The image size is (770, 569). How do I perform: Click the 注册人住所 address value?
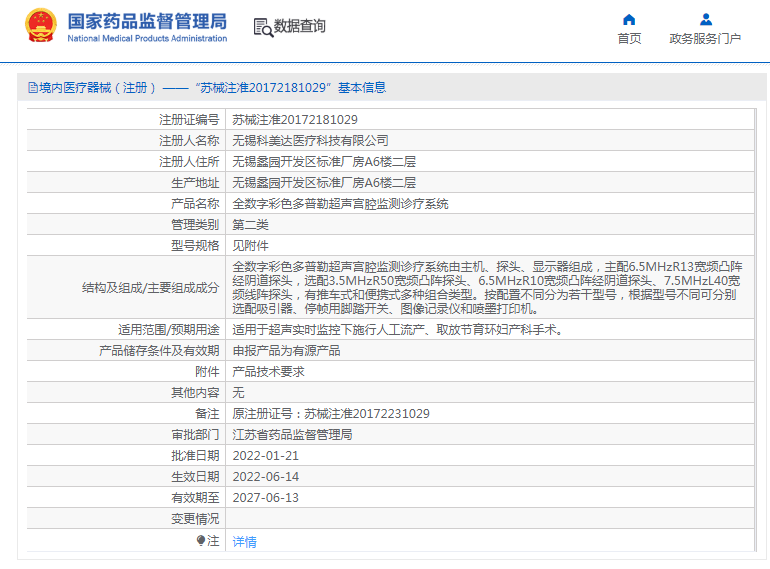[324, 162]
